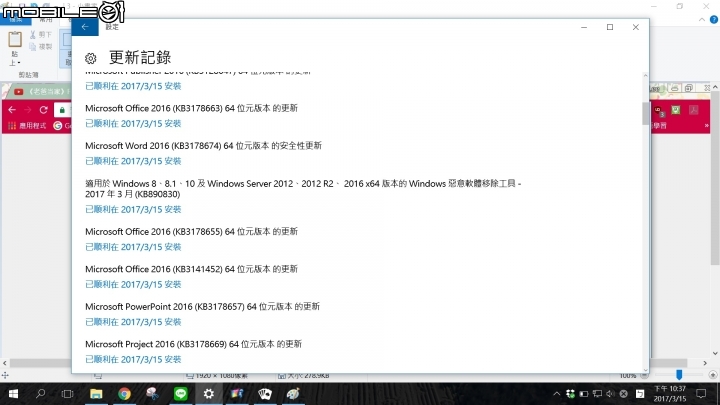Switch to Paint on the taskbar
The height and width of the screenshot is (405, 720).
tap(293, 394)
